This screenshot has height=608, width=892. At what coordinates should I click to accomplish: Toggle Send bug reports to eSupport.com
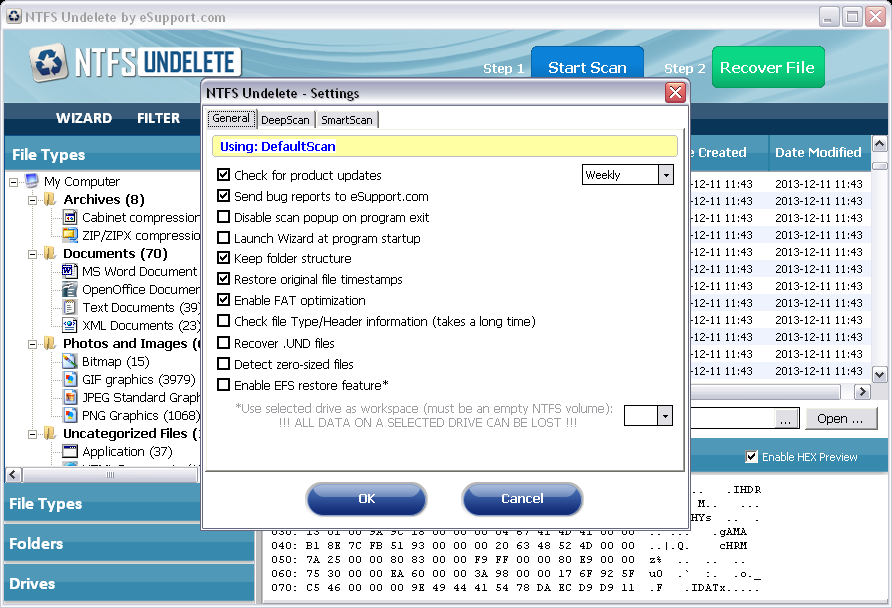(x=224, y=196)
